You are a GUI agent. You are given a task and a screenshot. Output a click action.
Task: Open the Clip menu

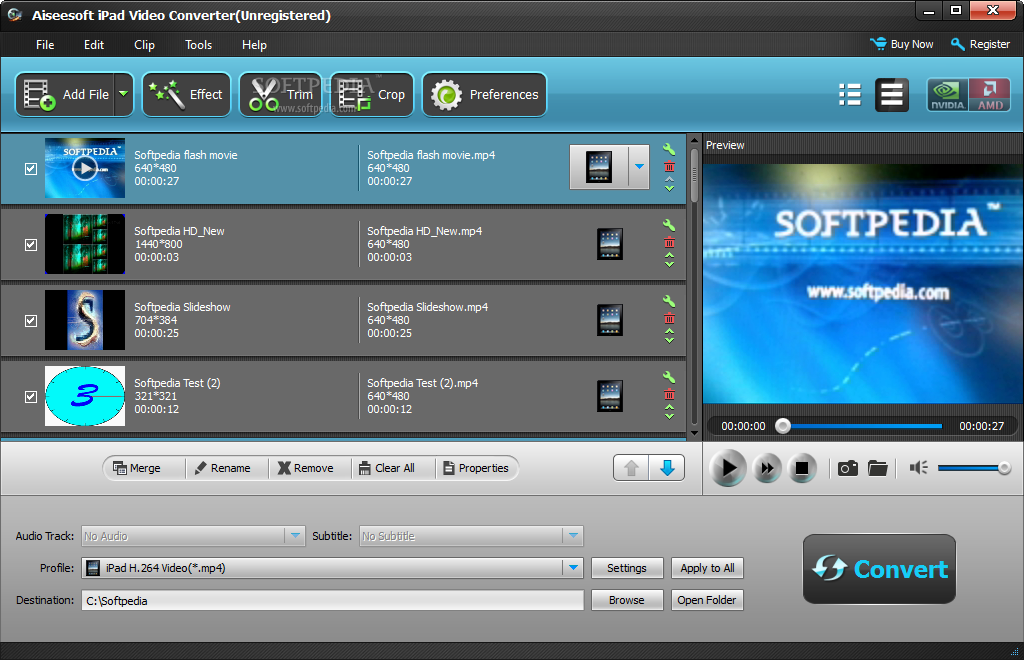144,44
